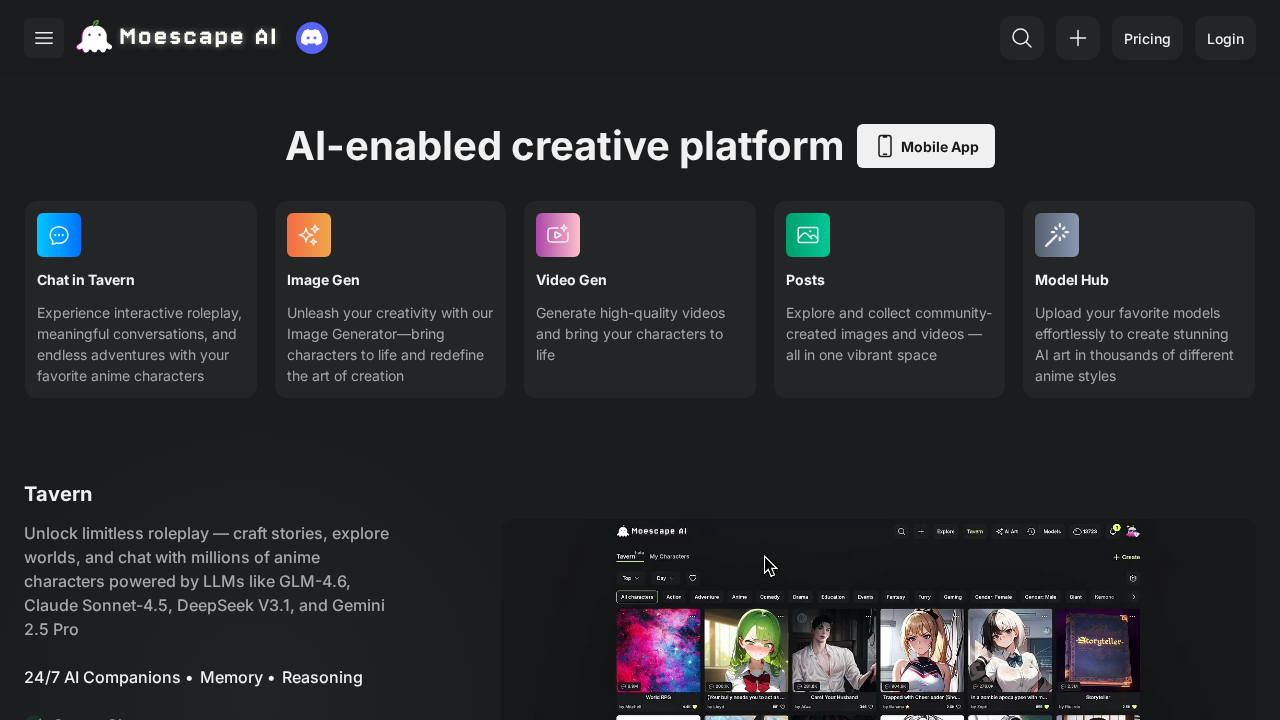Click the Video Gen icon
Viewport: 1280px width, 720px height.
(558, 235)
